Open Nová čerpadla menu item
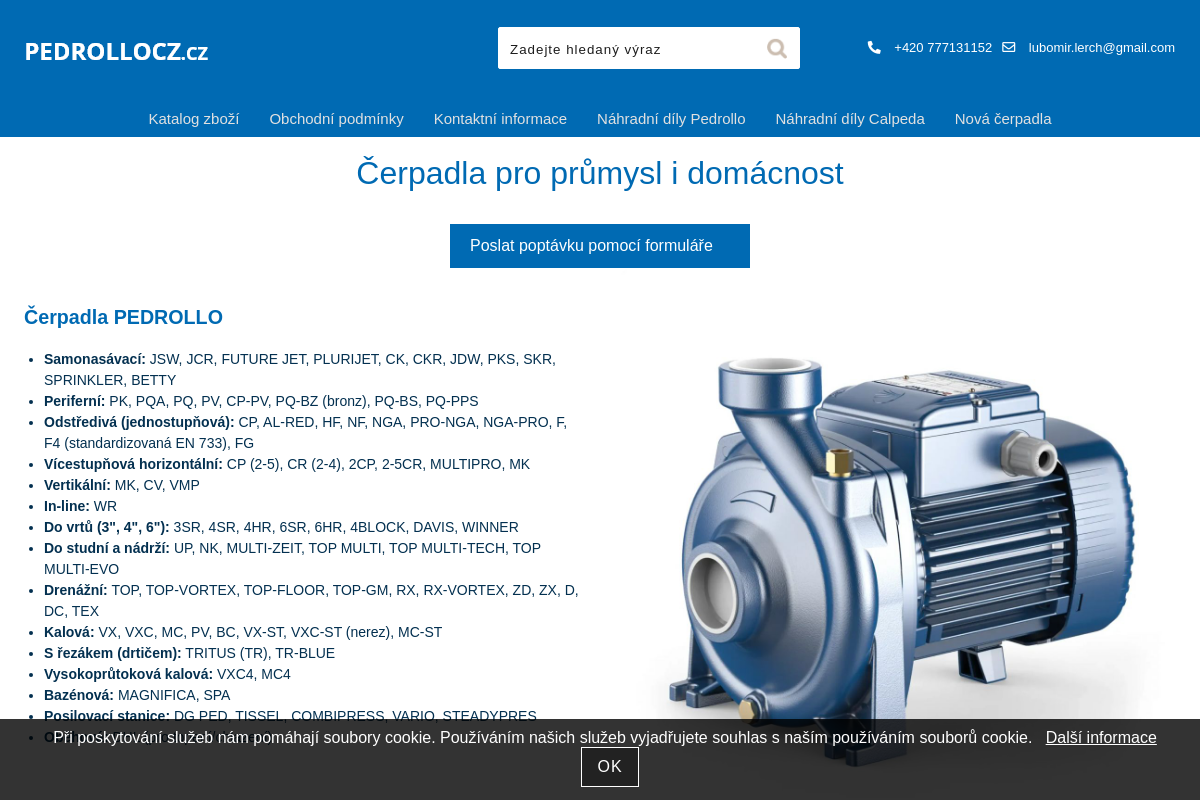 [1003, 118]
